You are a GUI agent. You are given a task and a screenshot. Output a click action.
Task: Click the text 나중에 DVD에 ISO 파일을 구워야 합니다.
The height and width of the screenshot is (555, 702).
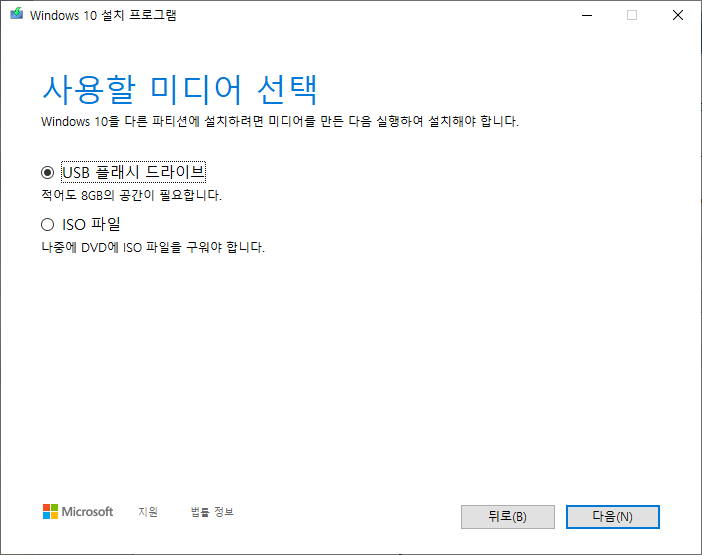[x=153, y=247]
